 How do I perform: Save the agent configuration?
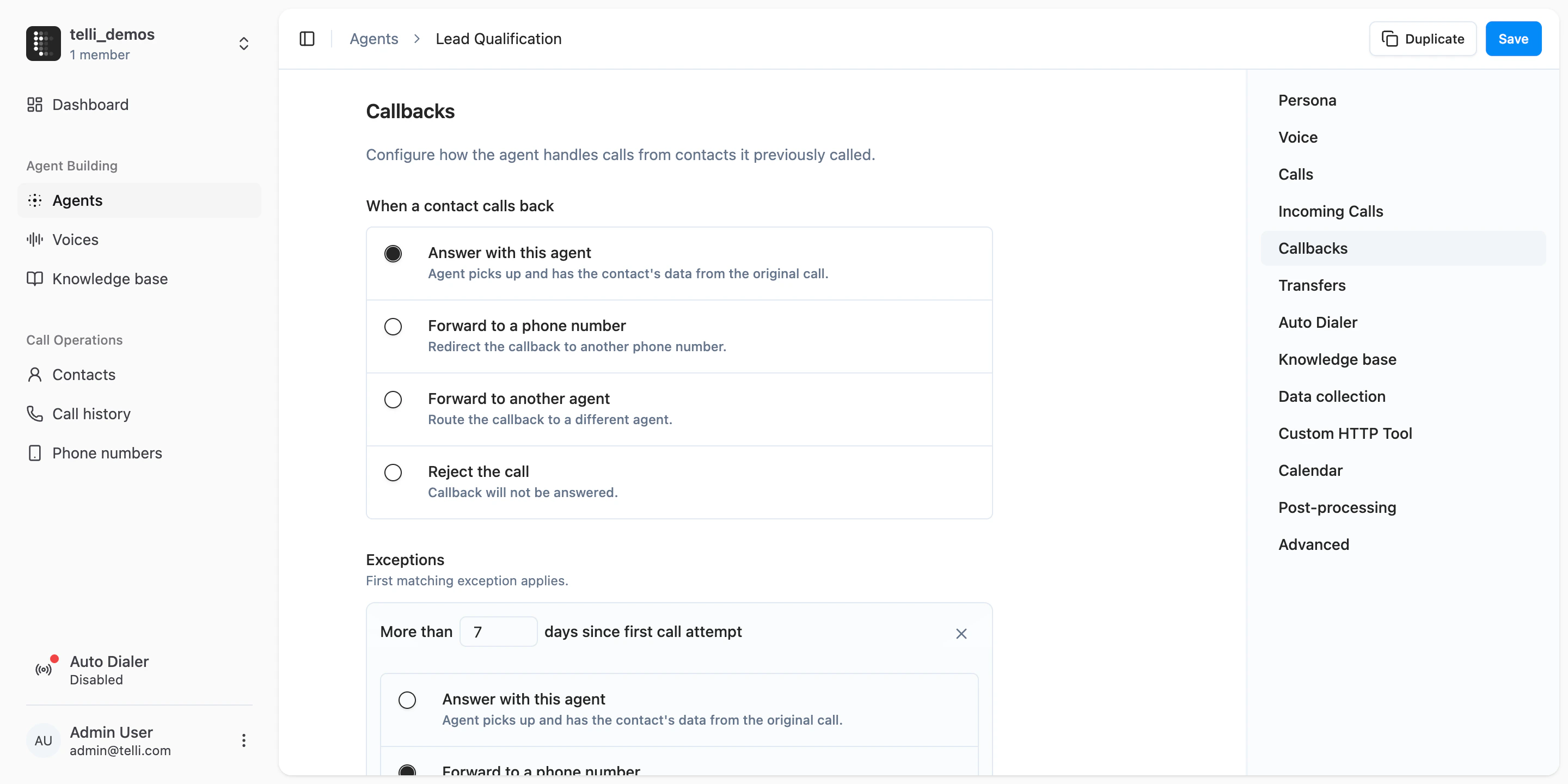click(x=1513, y=38)
